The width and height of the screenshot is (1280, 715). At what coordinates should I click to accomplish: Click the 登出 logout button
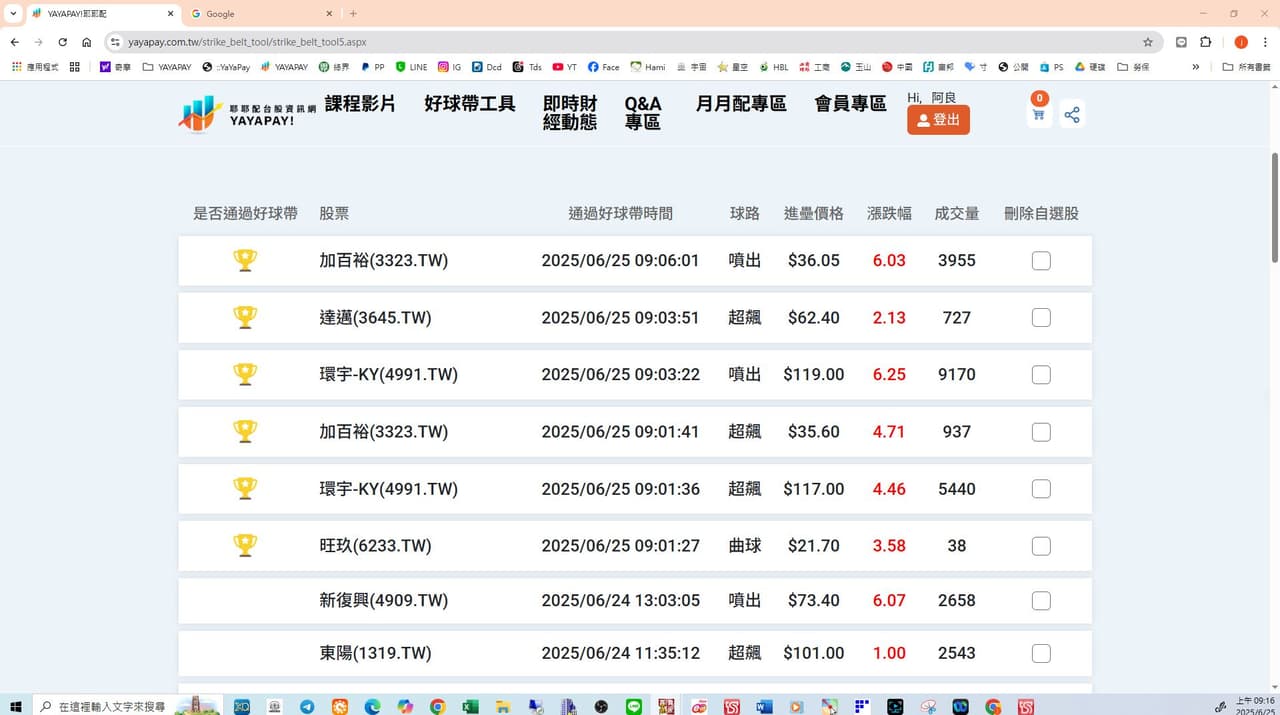click(x=938, y=120)
